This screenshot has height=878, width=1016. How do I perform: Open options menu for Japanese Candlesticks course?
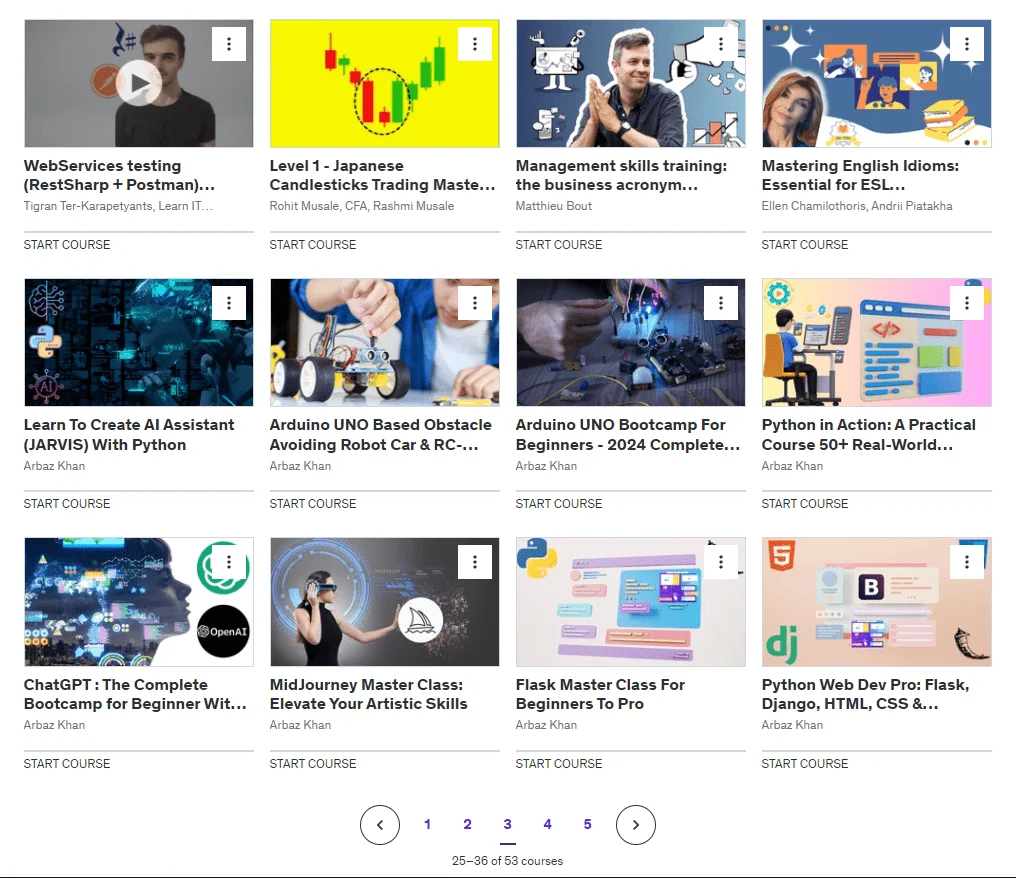click(x=475, y=43)
